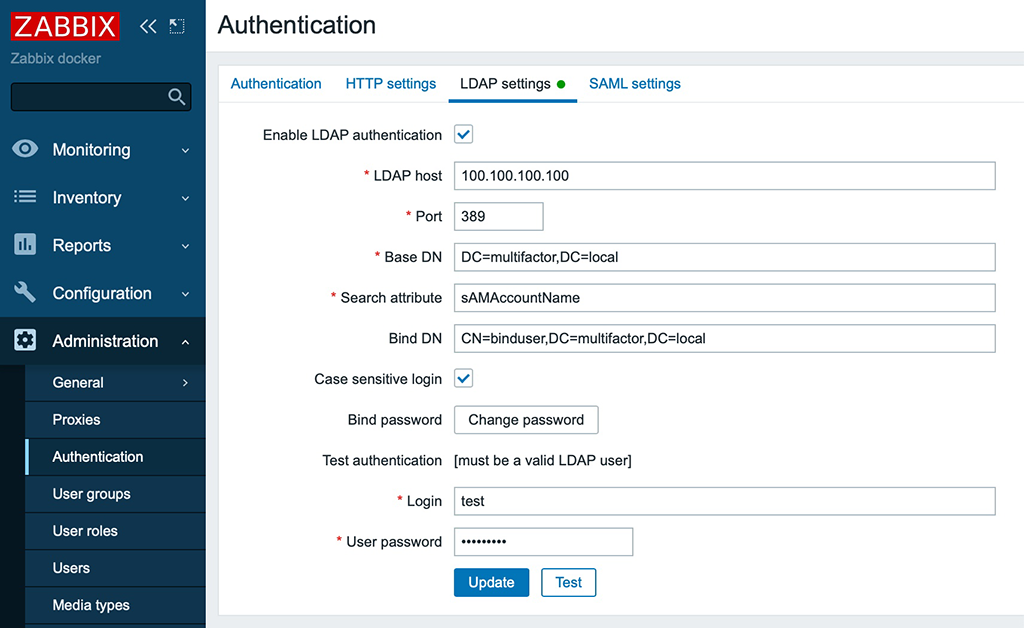This screenshot has height=628, width=1024.
Task: Click inside the LDAP host input field
Action: (x=724, y=175)
